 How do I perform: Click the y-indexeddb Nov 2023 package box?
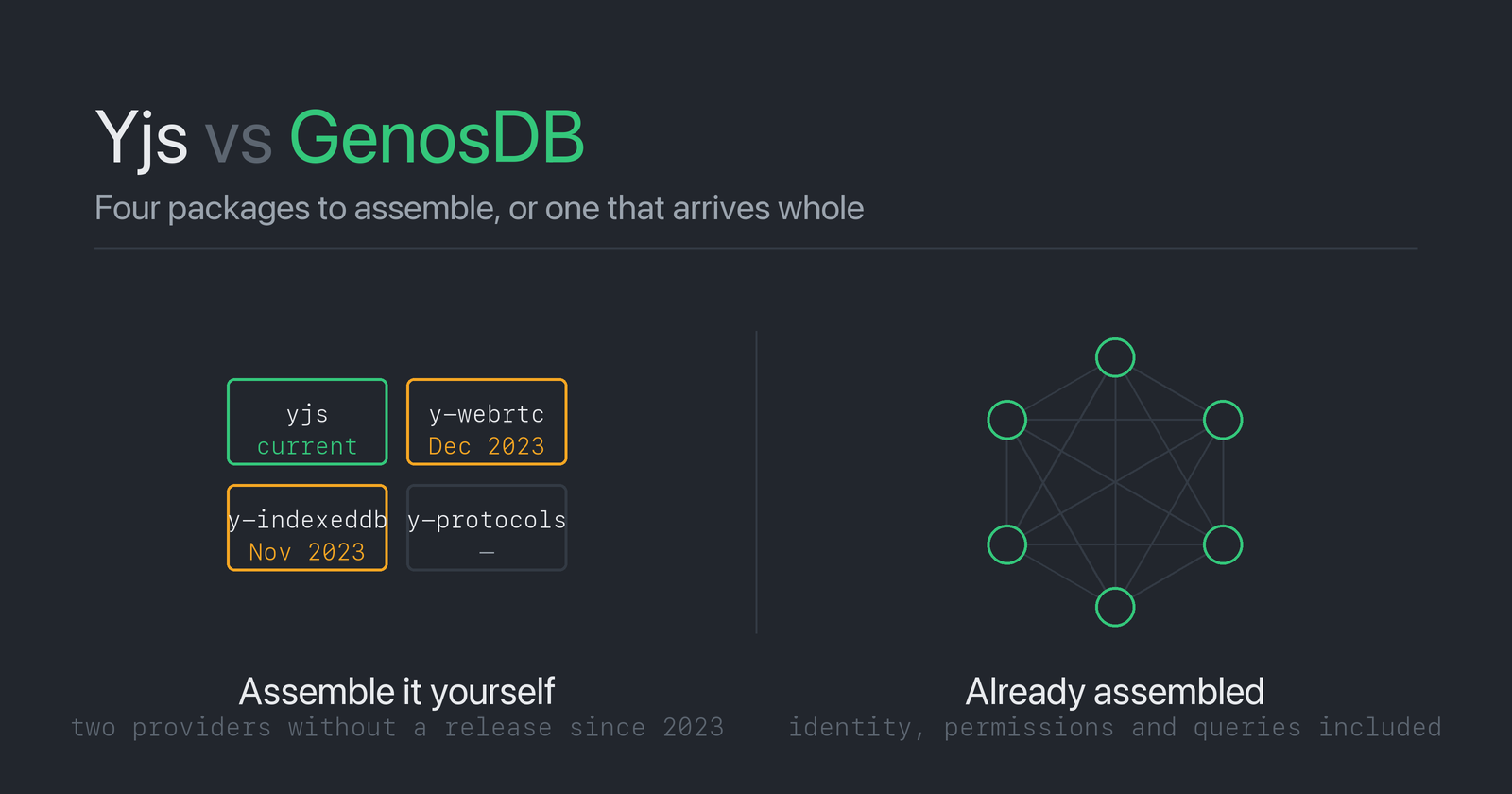tap(307, 527)
